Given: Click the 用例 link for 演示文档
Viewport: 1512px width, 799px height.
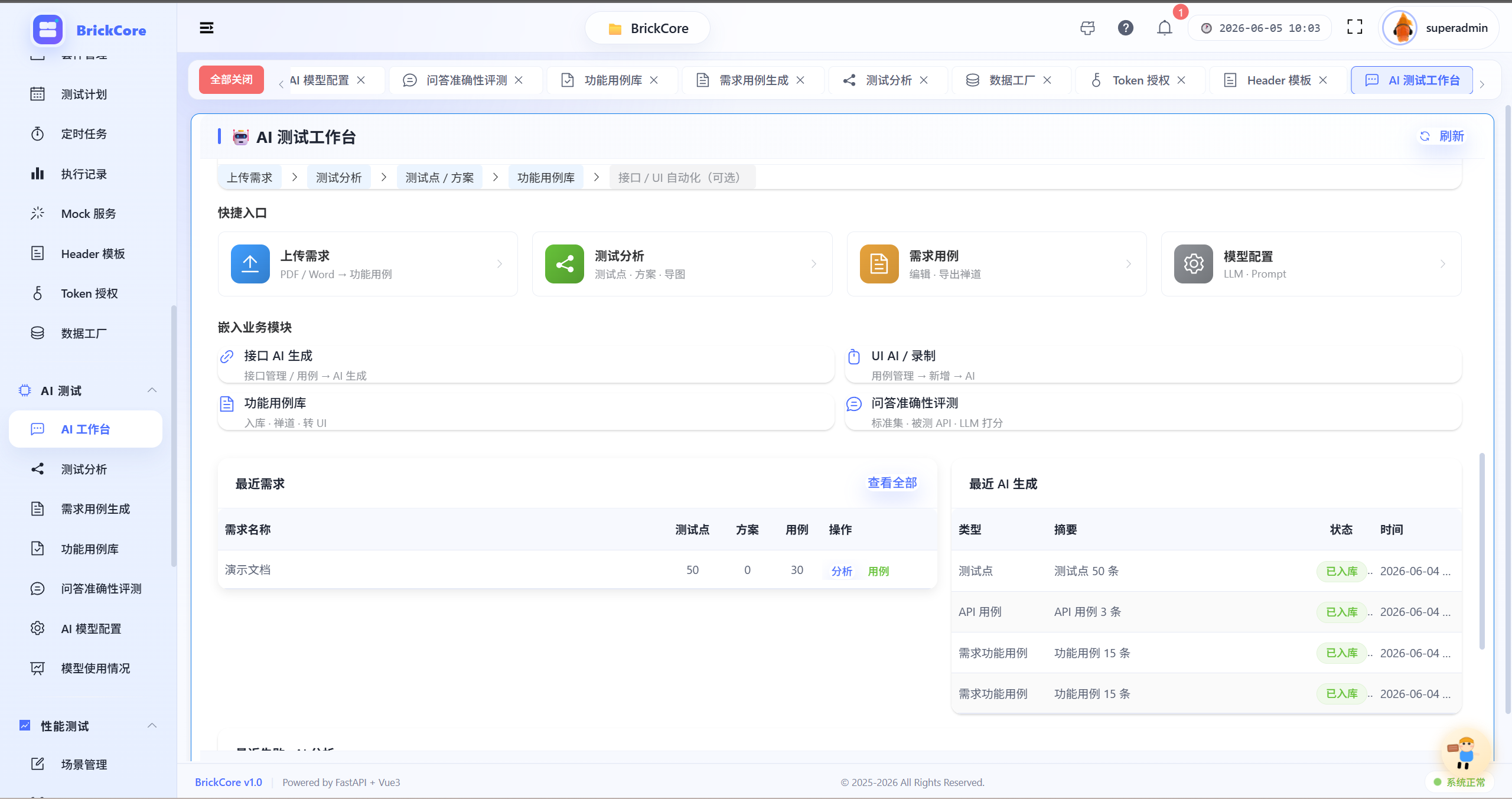Looking at the screenshot, I should click(x=878, y=571).
